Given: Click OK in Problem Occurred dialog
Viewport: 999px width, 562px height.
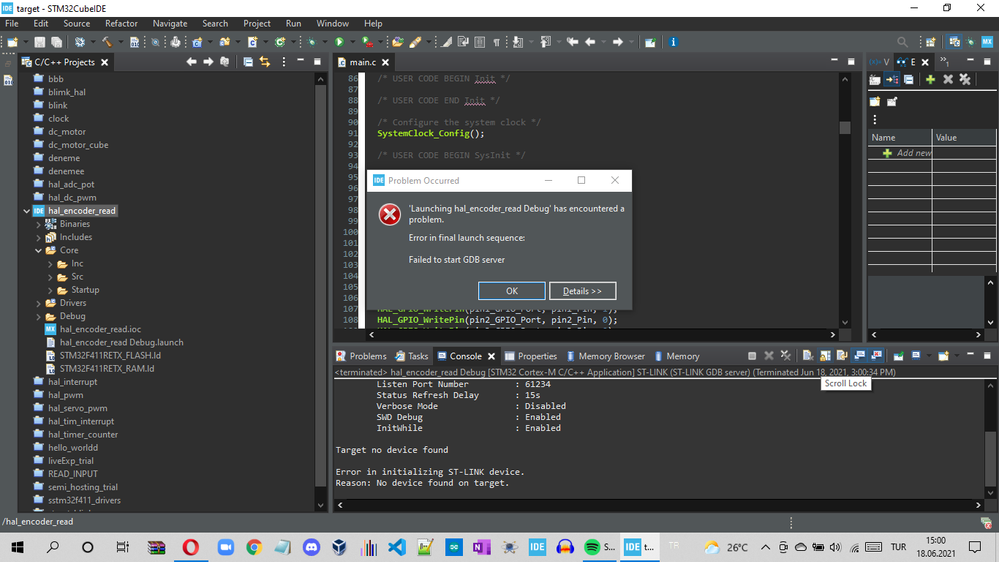Looking at the screenshot, I should tap(512, 291).
